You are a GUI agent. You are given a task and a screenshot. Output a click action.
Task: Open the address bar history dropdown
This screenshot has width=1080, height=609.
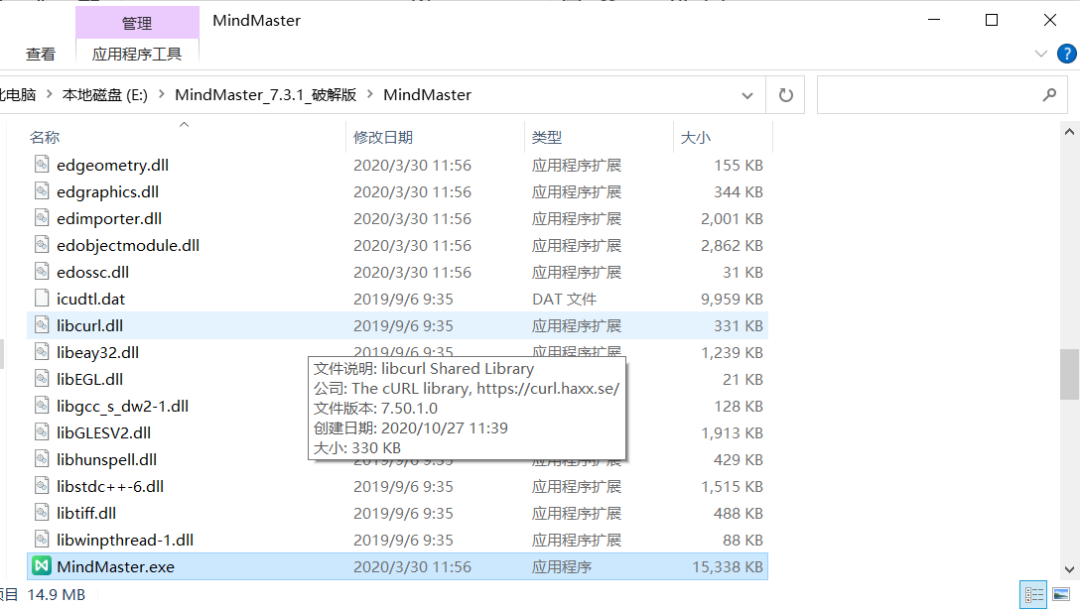(747, 95)
